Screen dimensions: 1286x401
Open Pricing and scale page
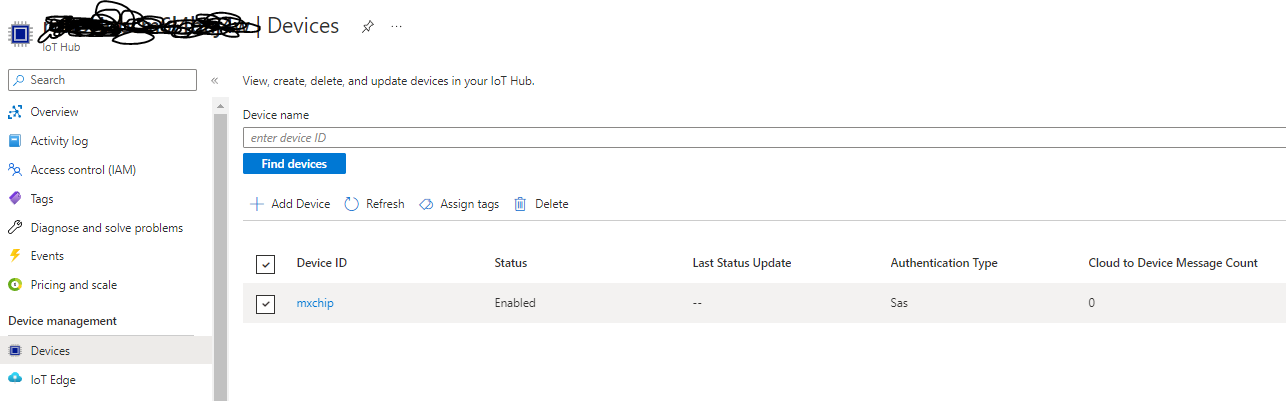click(73, 285)
